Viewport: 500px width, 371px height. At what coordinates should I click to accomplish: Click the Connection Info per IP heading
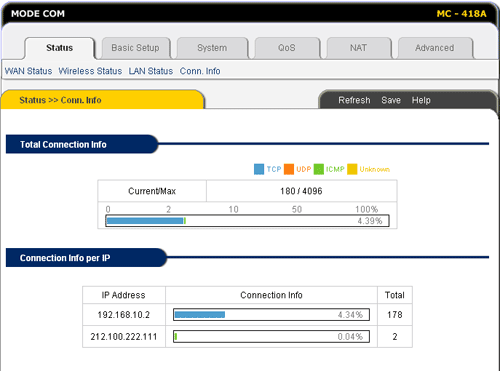(x=65, y=258)
